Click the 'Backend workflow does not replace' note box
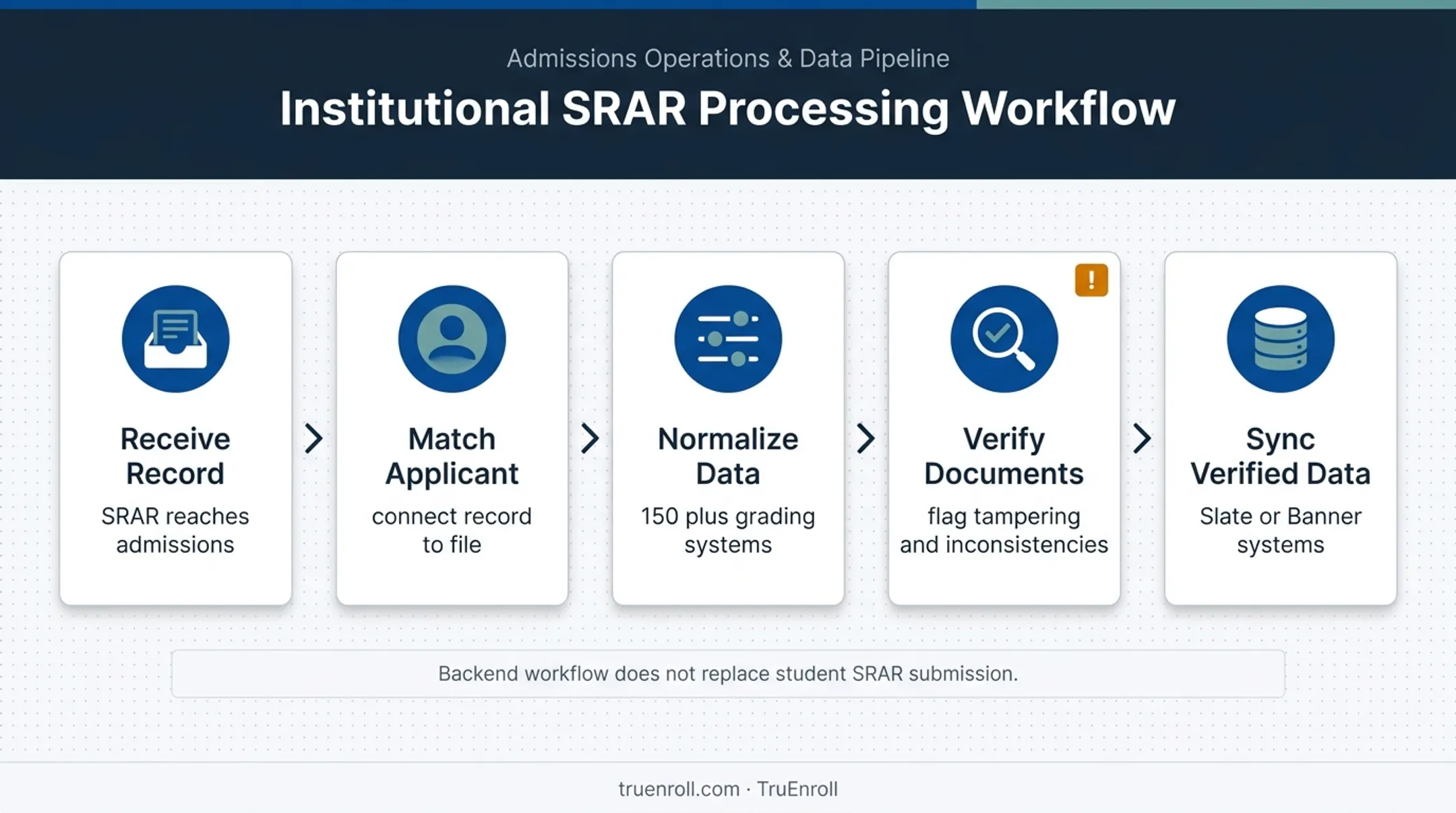This screenshot has height=813, width=1456. [x=728, y=673]
